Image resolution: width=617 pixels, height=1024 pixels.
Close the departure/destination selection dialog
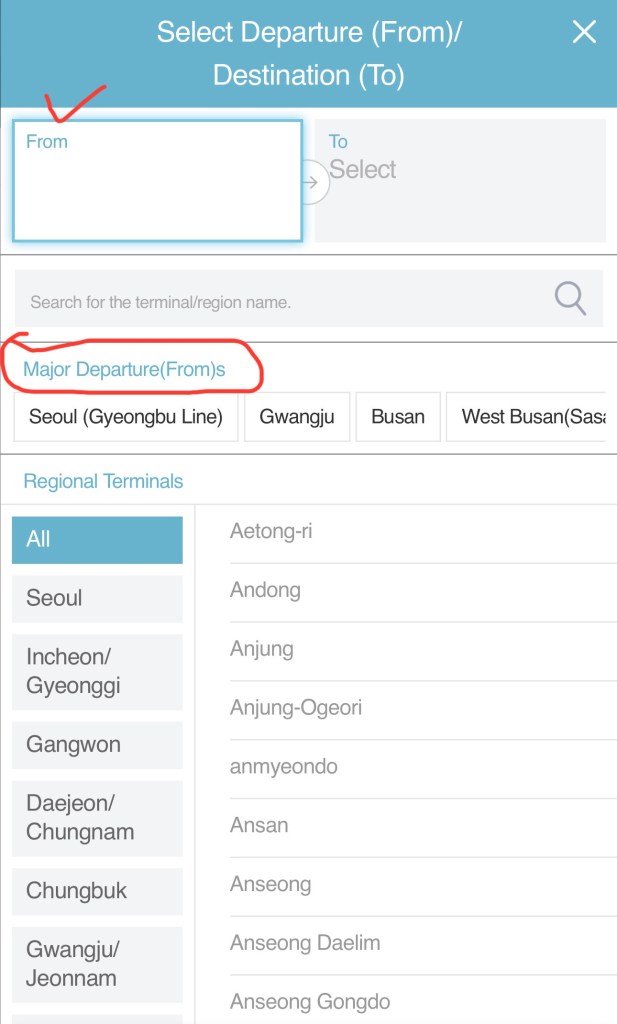point(583,32)
